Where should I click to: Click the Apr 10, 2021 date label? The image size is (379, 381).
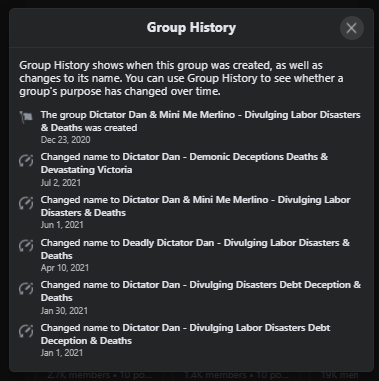click(65, 268)
